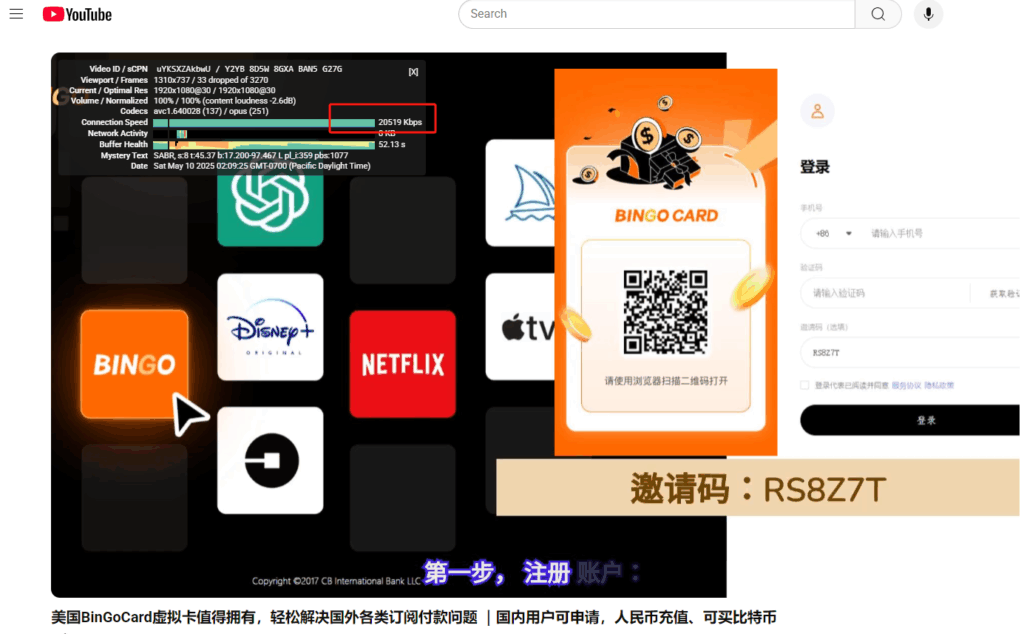Click the user avatar icon above 登录
Image resolution: width=1024 pixels, height=634 pixels.
pos(817,111)
